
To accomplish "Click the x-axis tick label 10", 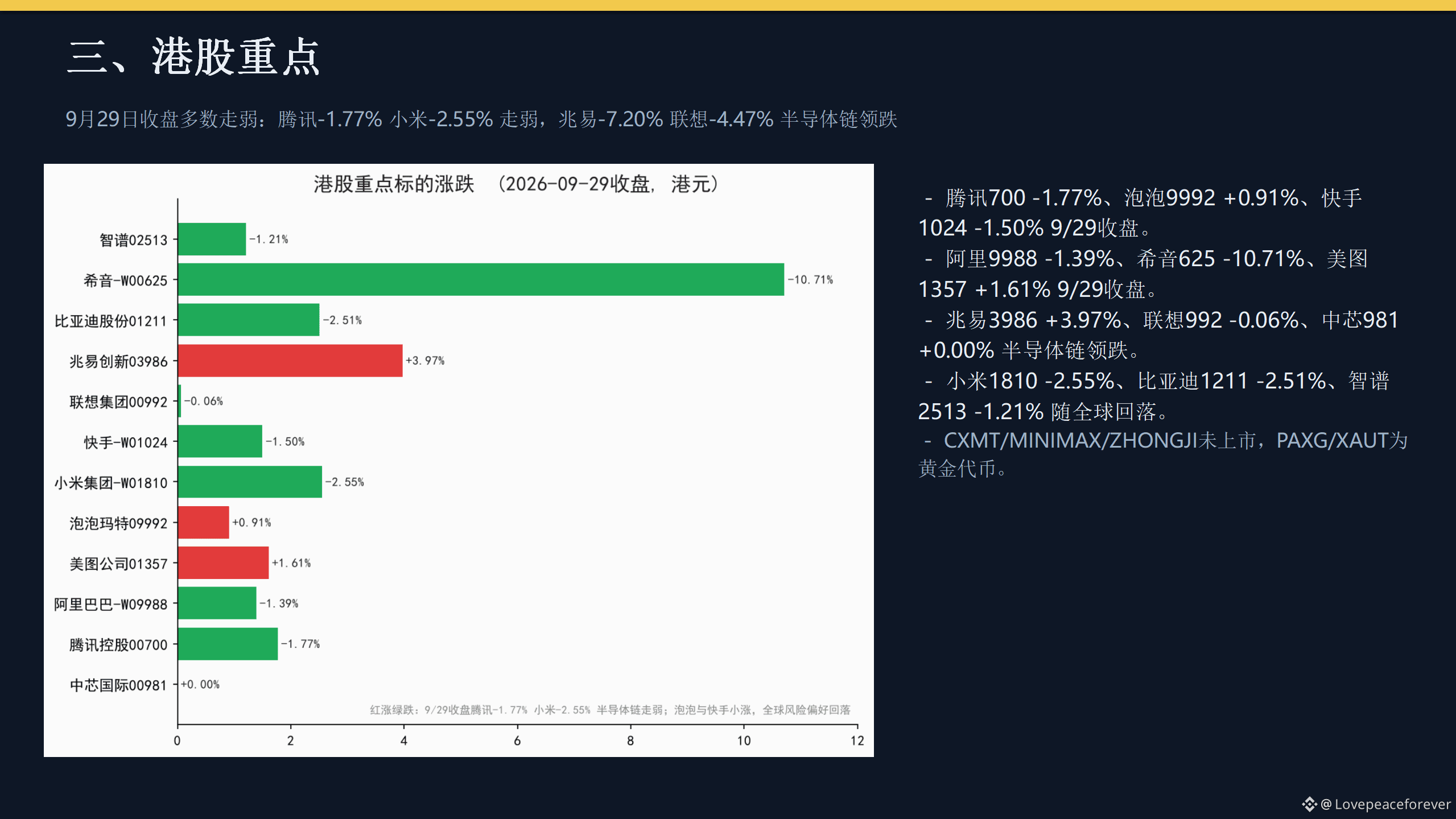I will (744, 741).
